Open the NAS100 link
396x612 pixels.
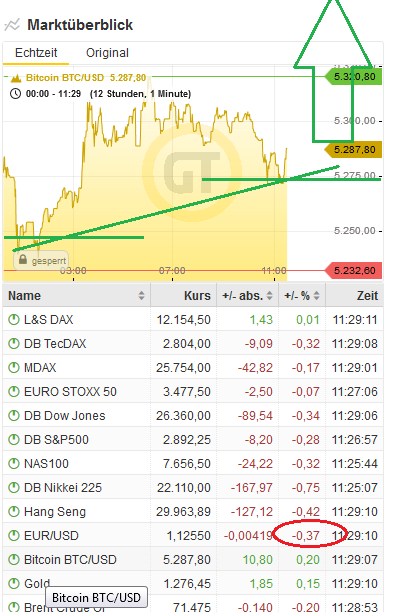point(46,464)
